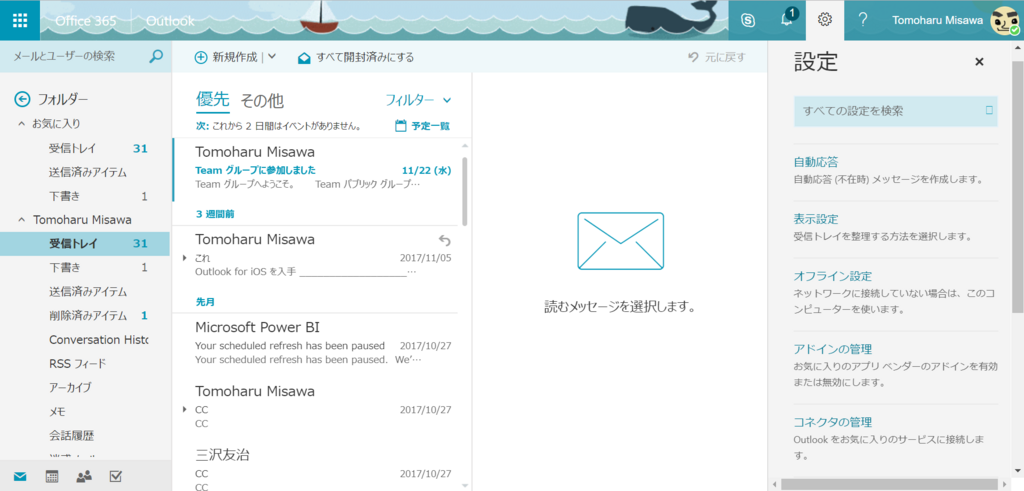Switch to Mail at the bottom bar

(x=20, y=477)
